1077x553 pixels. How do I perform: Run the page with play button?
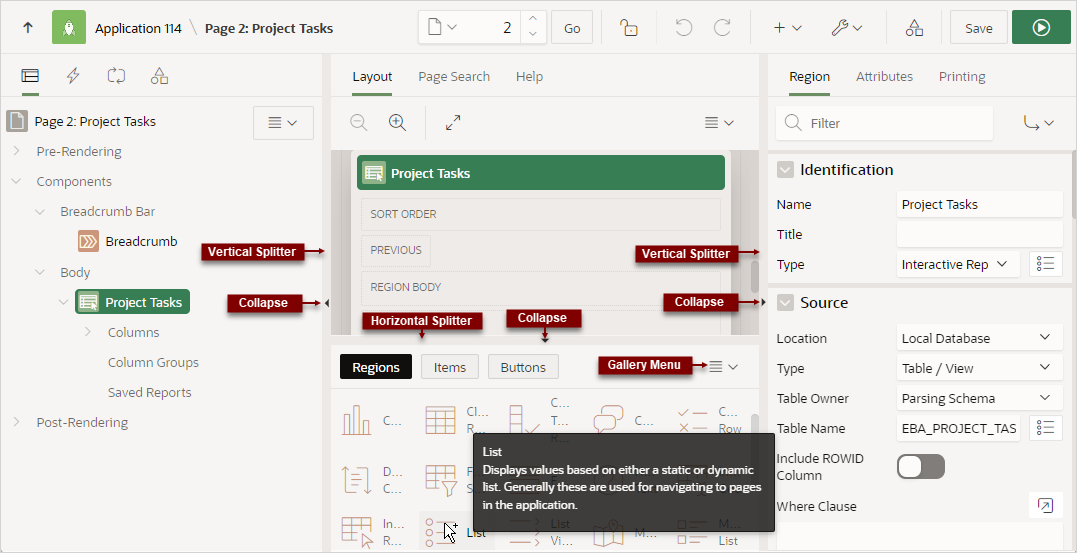click(x=1041, y=27)
